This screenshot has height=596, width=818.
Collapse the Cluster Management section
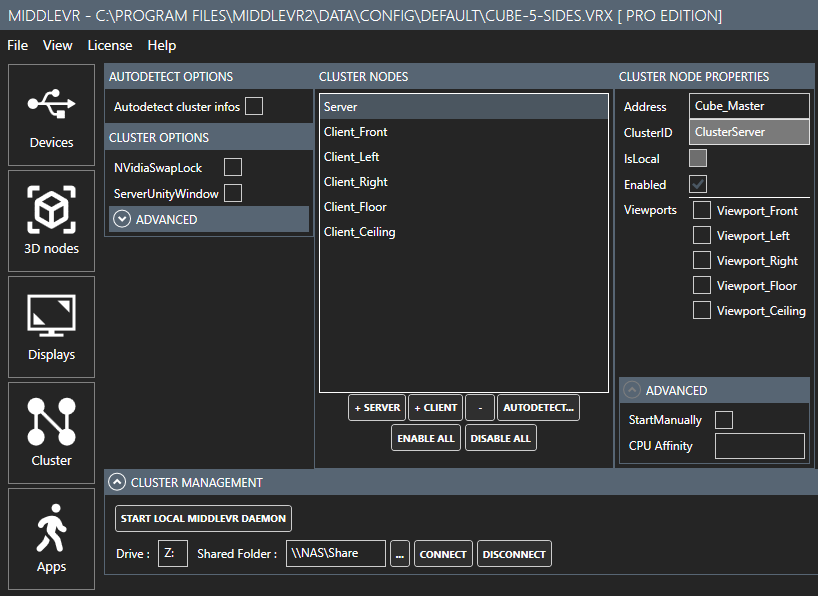[118, 482]
